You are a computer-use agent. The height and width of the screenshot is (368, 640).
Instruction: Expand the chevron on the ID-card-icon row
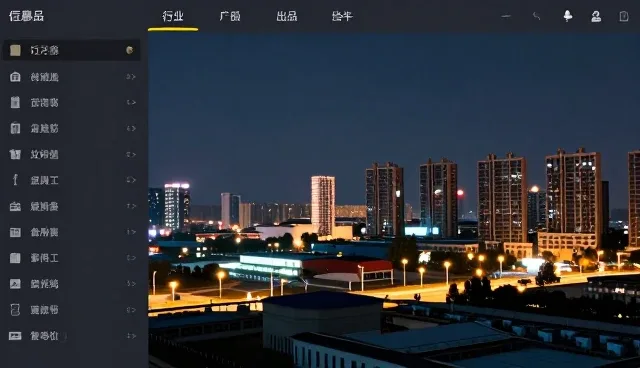[131, 336]
